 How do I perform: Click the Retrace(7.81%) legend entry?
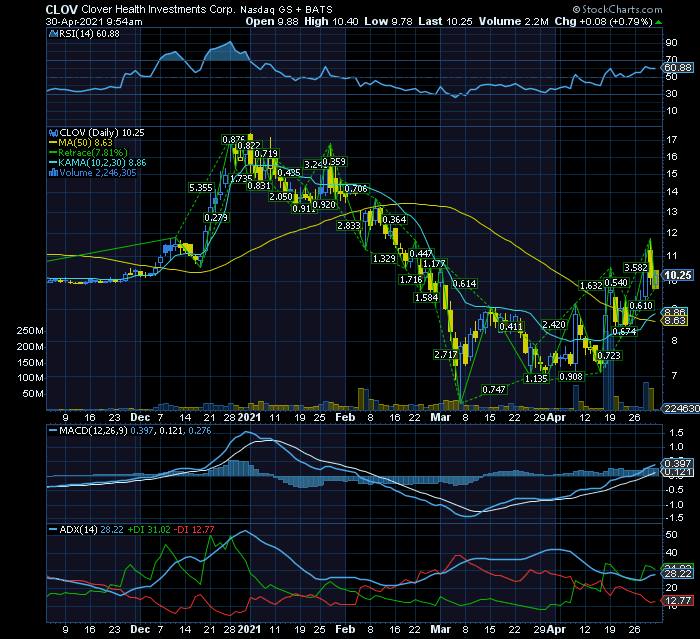[x=93, y=153]
